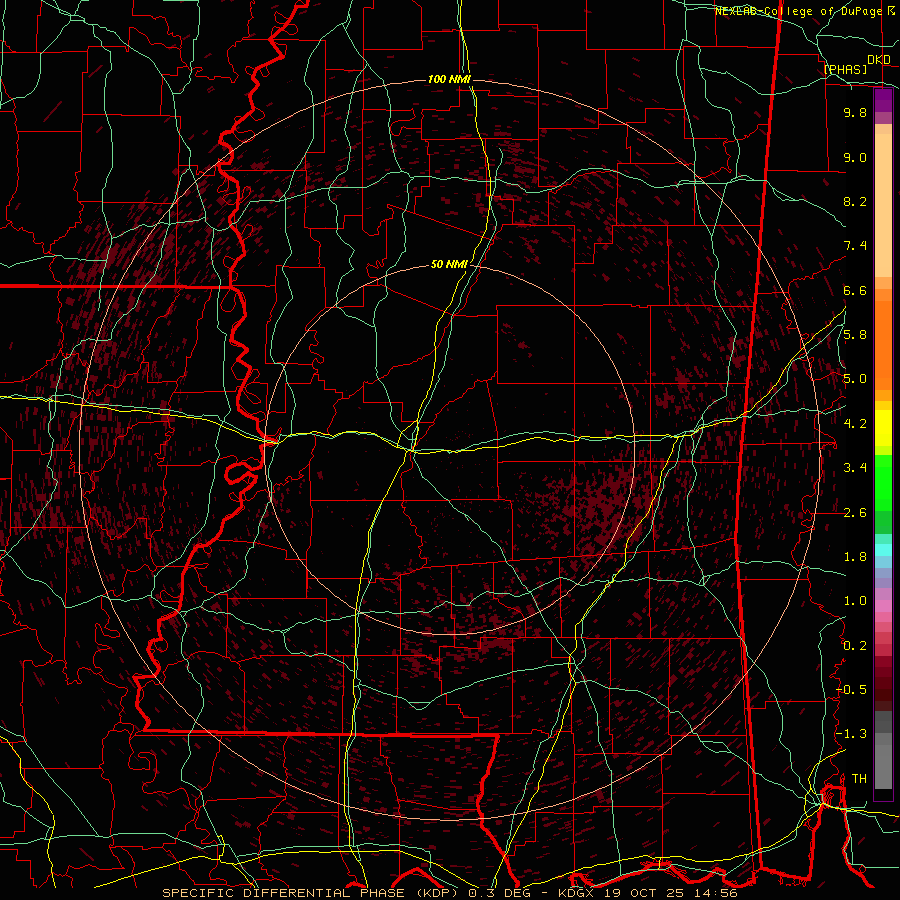Click the 100 NMI range ring label
This screenshot has width=900, height=900.
pos(449,79)
